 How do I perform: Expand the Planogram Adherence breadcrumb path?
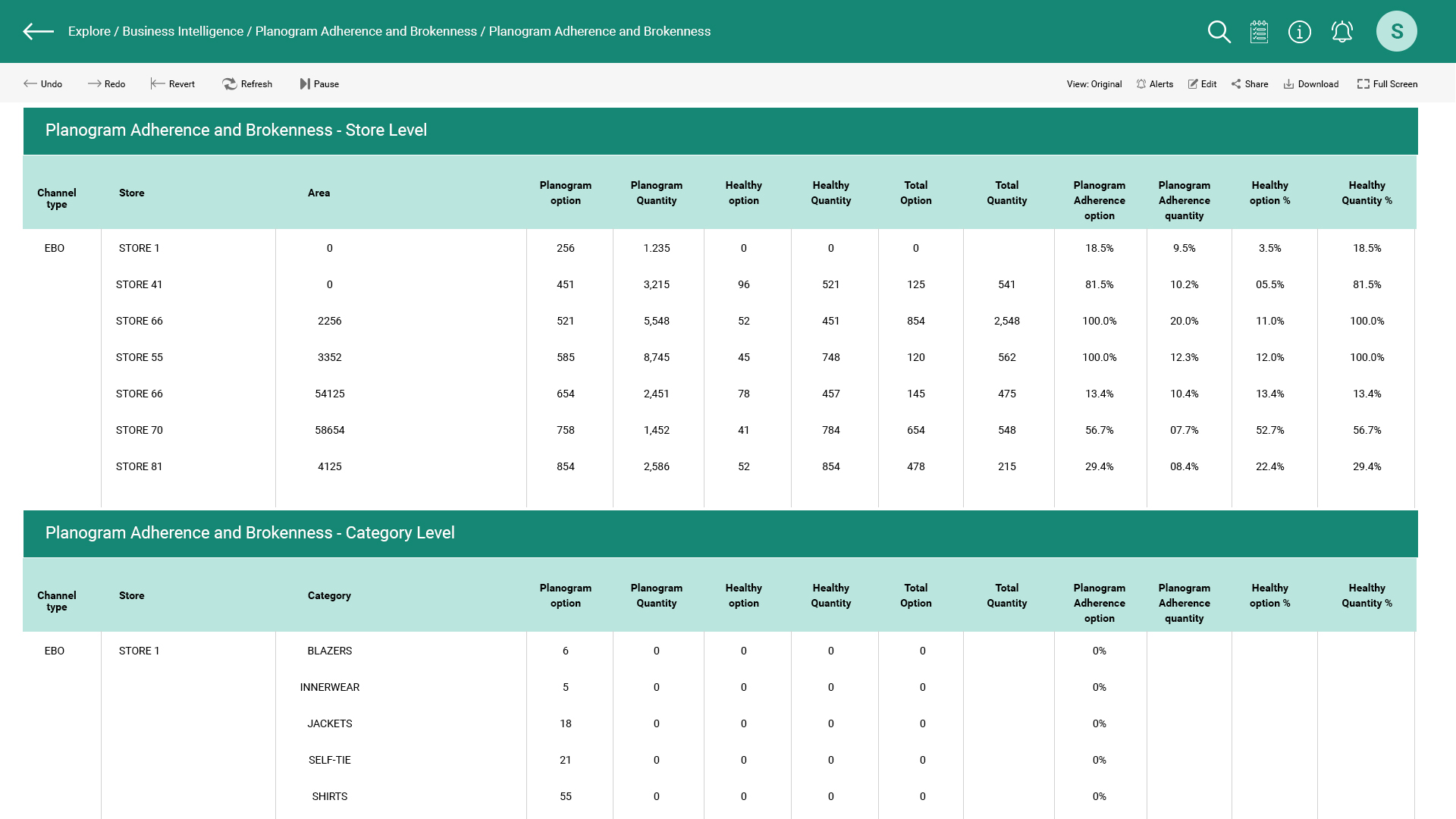366,31
